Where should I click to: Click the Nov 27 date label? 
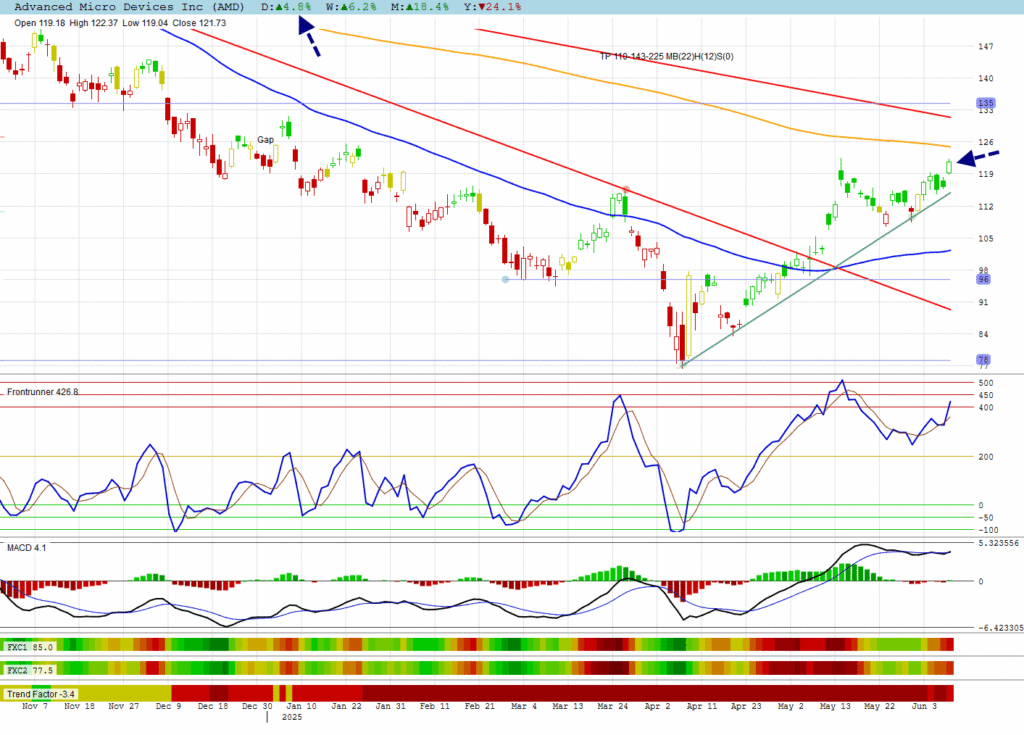(123, 706)
